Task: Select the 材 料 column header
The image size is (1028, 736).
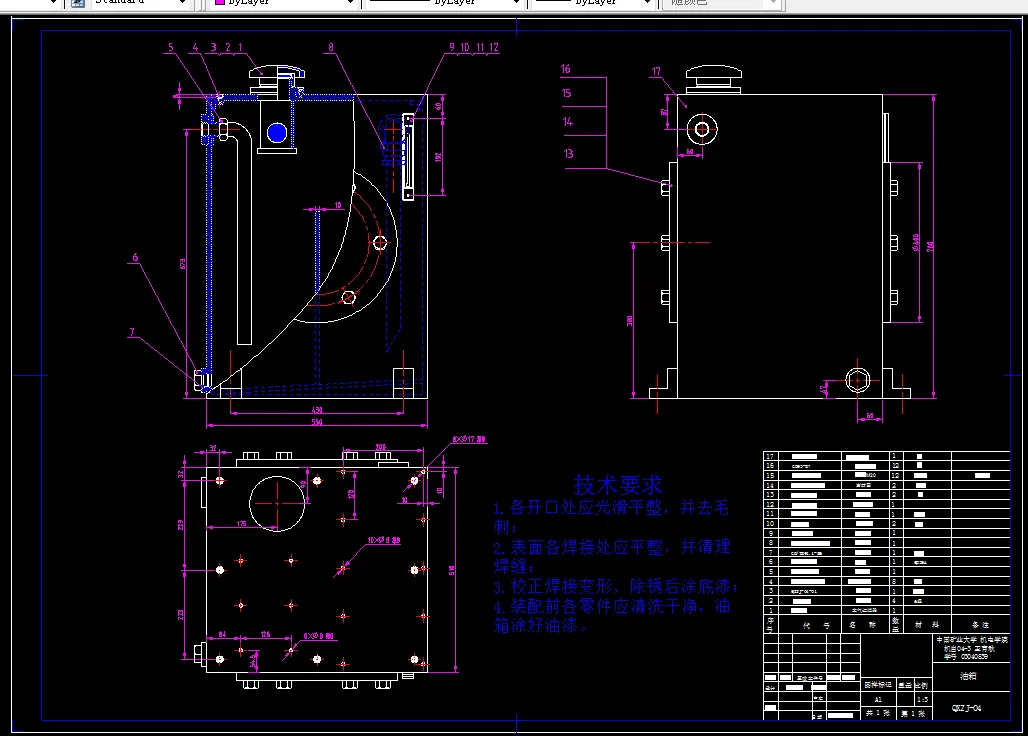Action: pyautogui.click(x=927, y=625)
